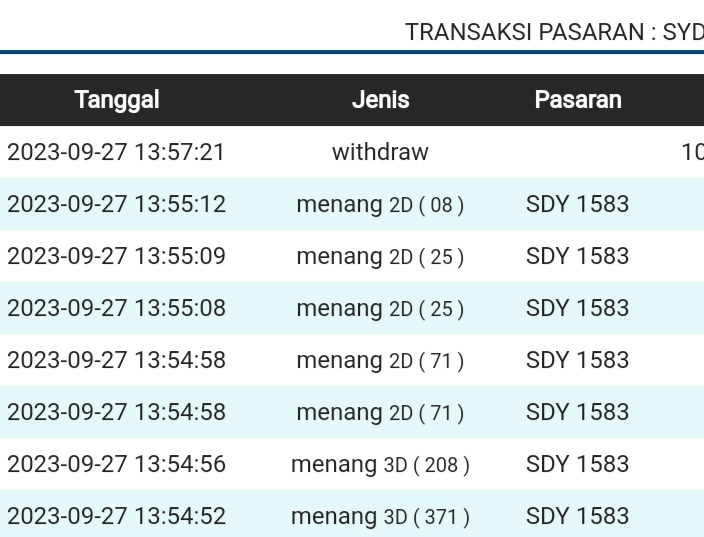The width and height of the screenshot is (704, 537).
Task: Click SDY 1583 in the 13:55:12 row
Action: [577, 204]
